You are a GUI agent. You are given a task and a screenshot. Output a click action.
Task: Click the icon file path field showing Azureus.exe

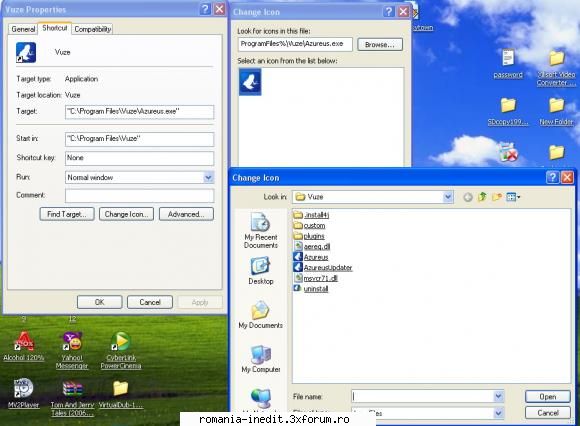(x=295, y=44)
